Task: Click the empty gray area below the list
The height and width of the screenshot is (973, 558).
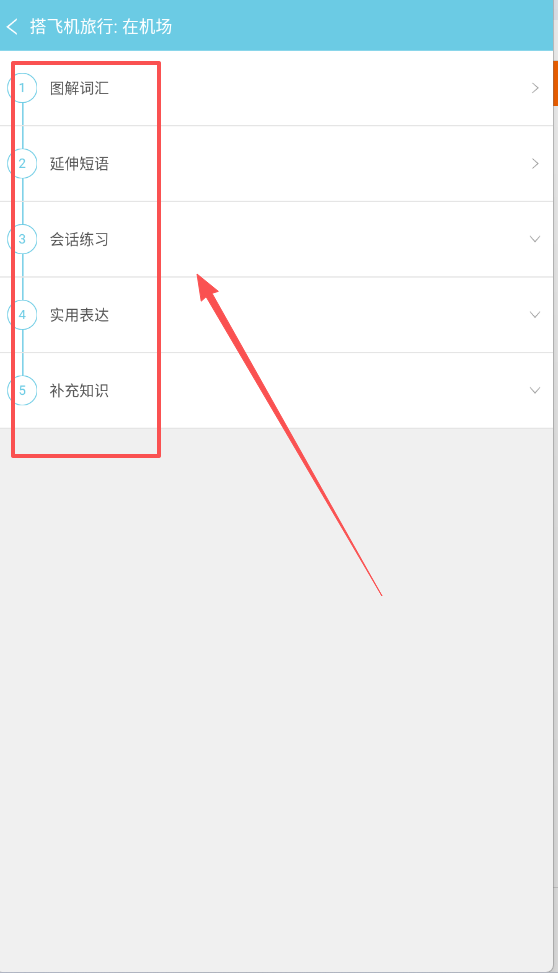Action: point(276,700)
